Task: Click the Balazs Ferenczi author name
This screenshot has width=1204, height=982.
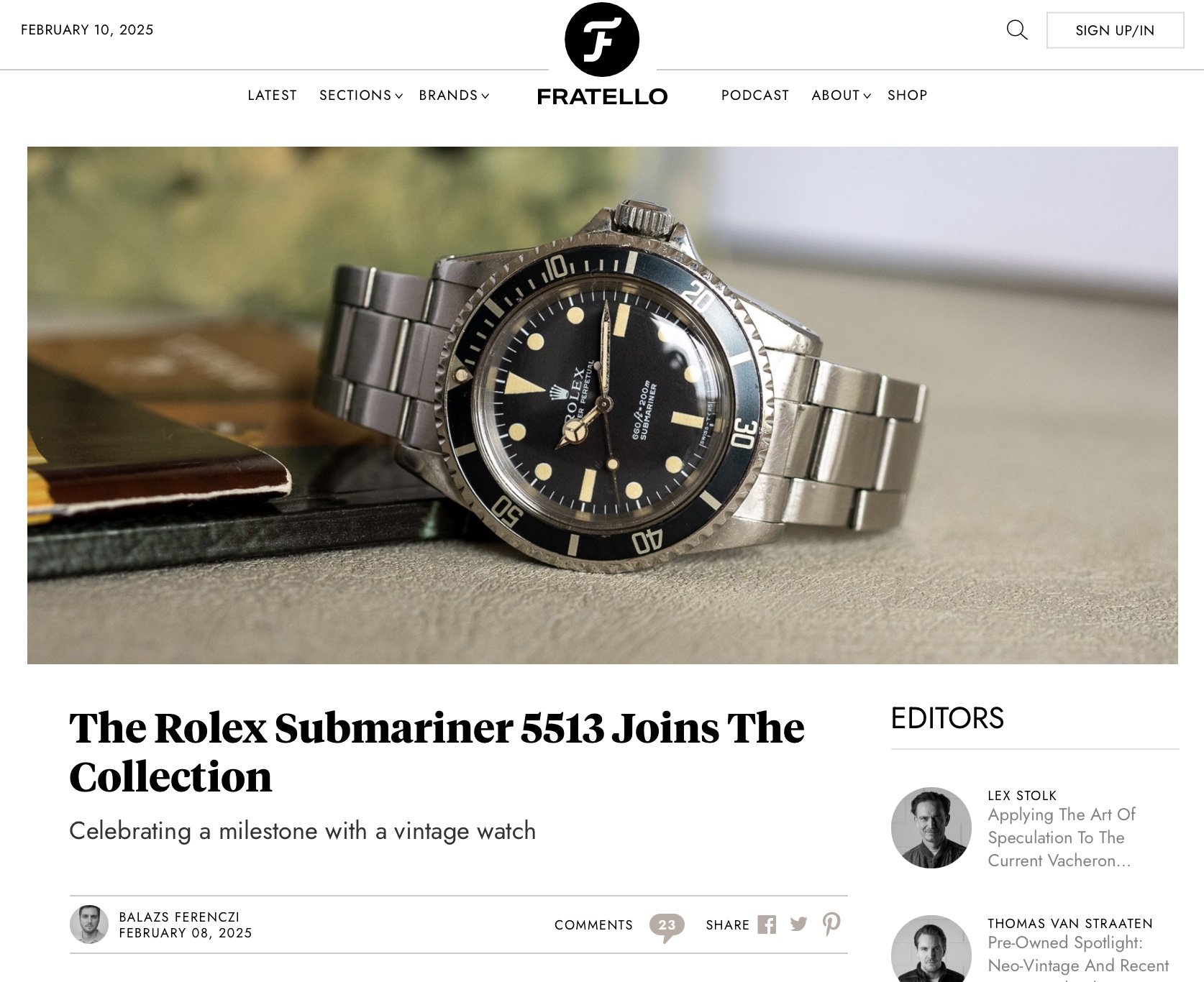Action: [x=179, y=917]
